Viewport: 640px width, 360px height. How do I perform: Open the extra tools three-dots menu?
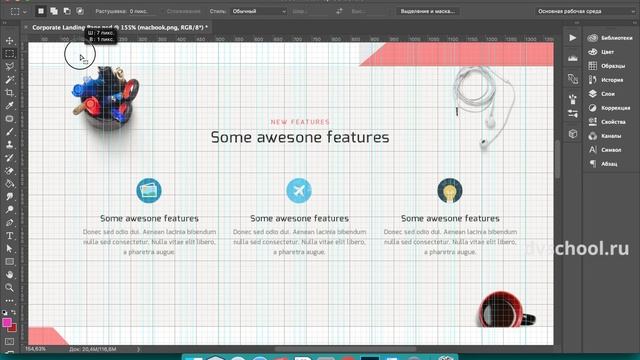[x=9, y=301]
